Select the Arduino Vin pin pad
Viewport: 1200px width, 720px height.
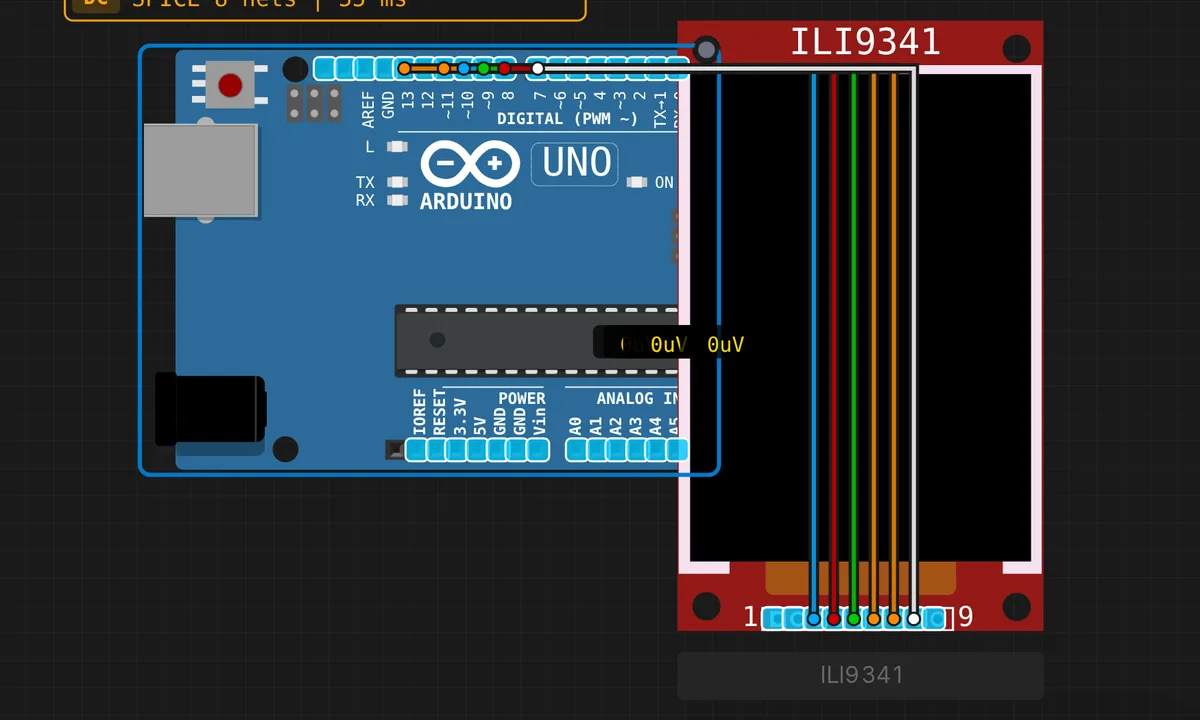pyautogui.click(x=539, y=450)
